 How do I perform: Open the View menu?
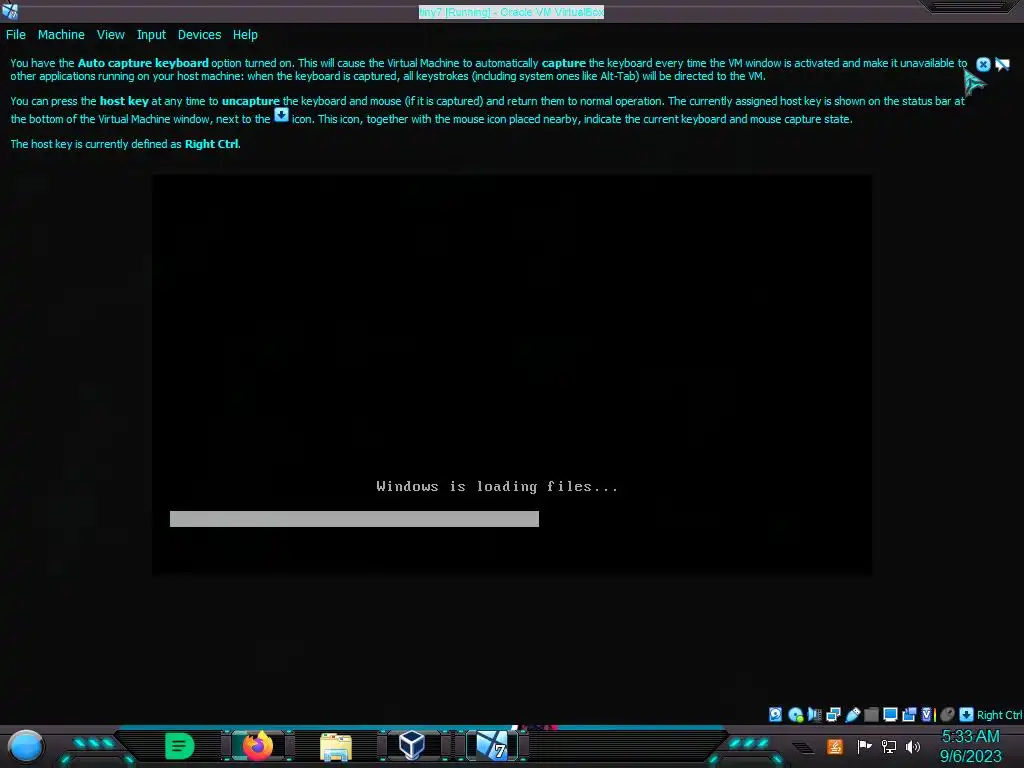pos(110,35)
